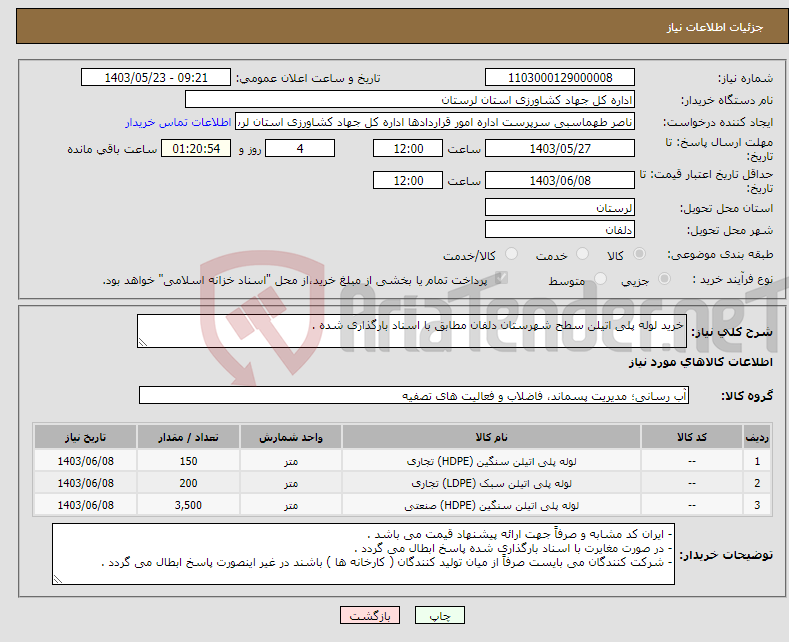Click the quantity cell 150
Screen dimensions: 789x642
click(x=188, y=461)
